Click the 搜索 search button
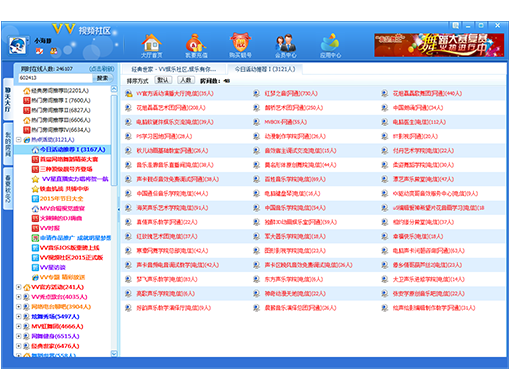 tap(103, 78)
